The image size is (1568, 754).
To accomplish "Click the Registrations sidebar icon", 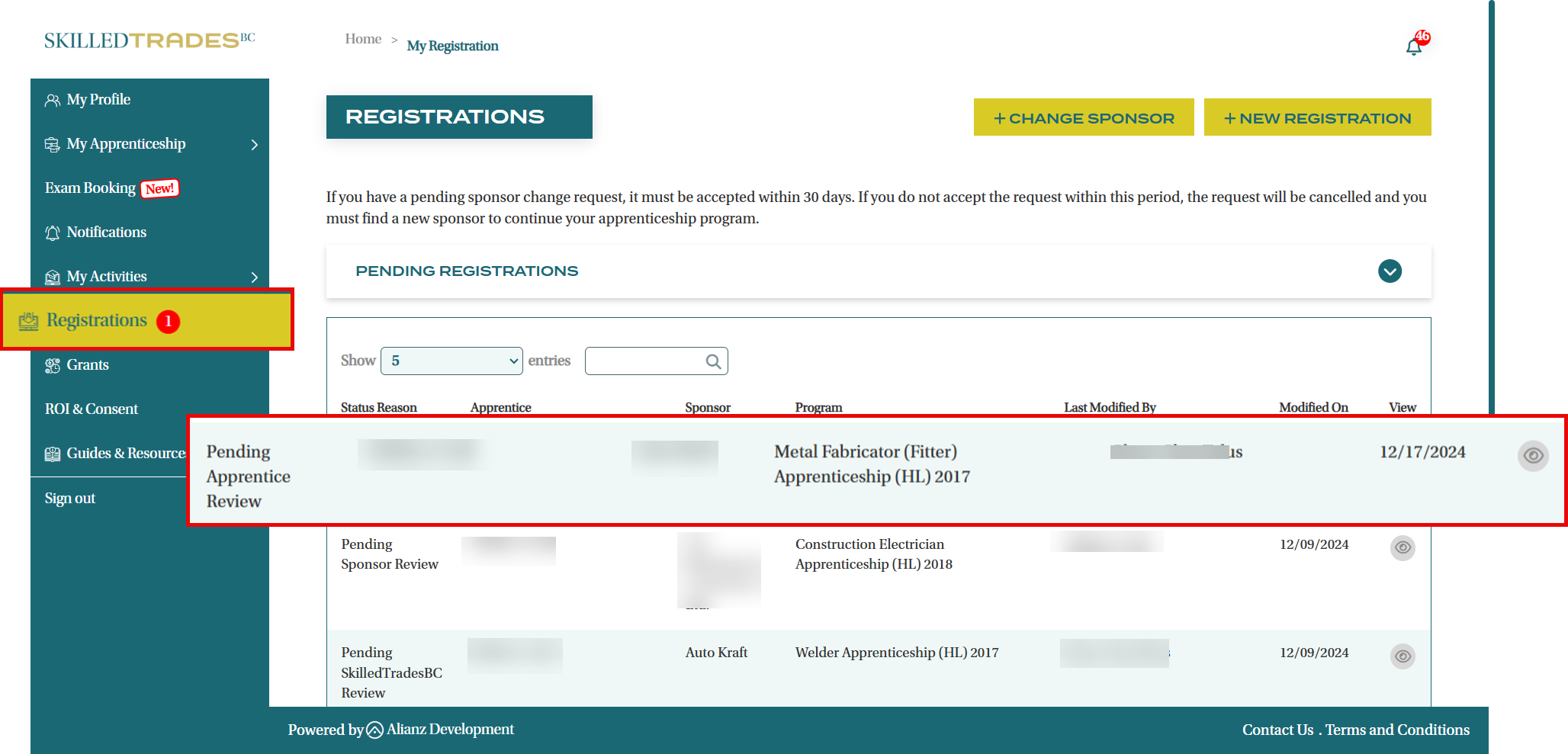I will [28, 321].
